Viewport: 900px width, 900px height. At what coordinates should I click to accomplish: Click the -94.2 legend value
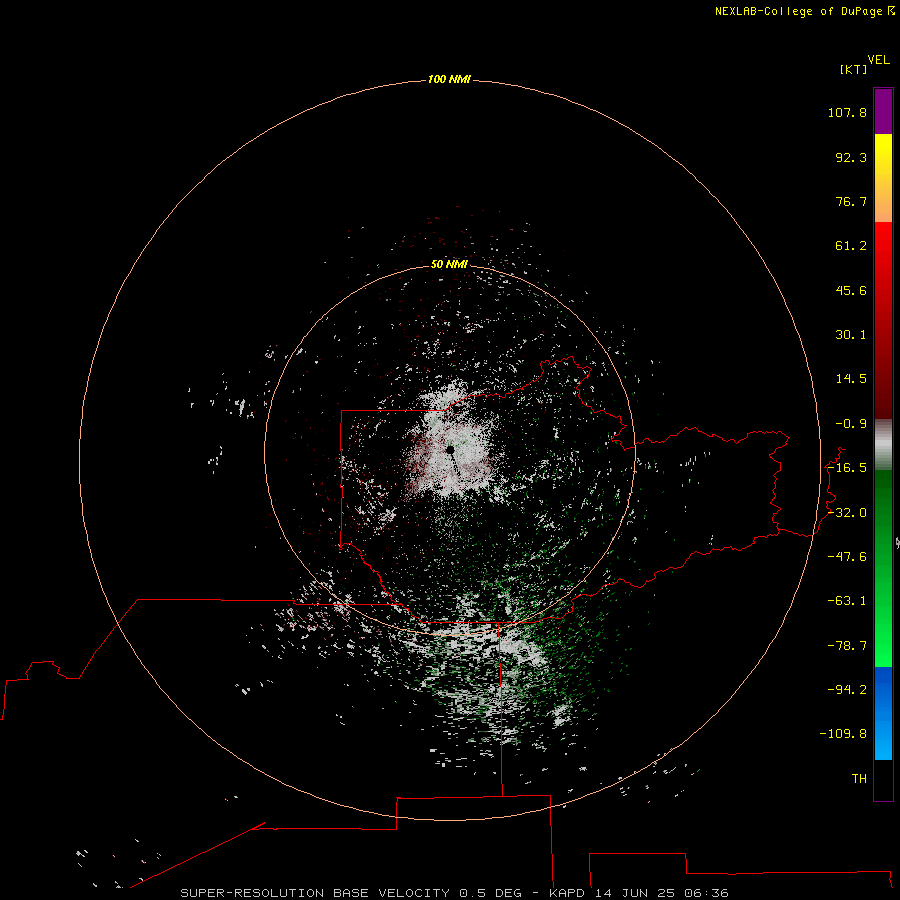click(x=847, y=690)
